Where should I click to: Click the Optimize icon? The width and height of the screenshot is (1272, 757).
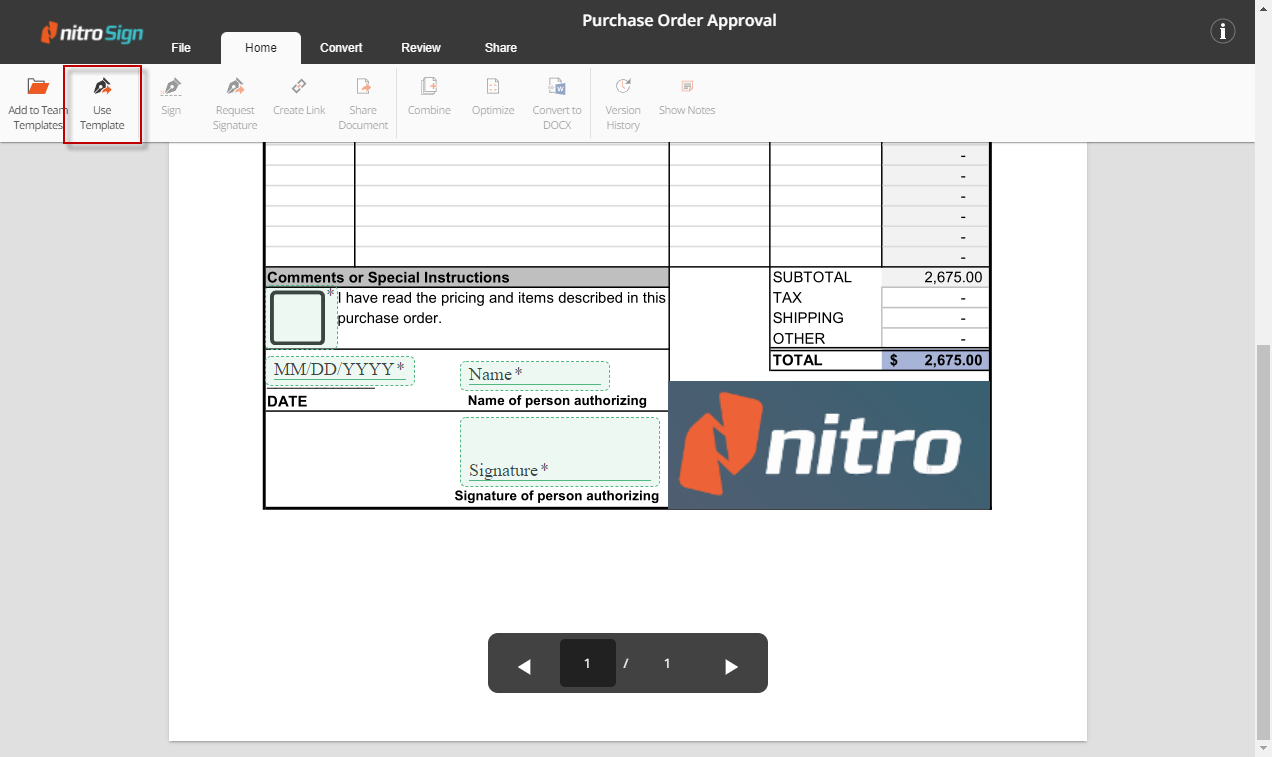[493, 87]
